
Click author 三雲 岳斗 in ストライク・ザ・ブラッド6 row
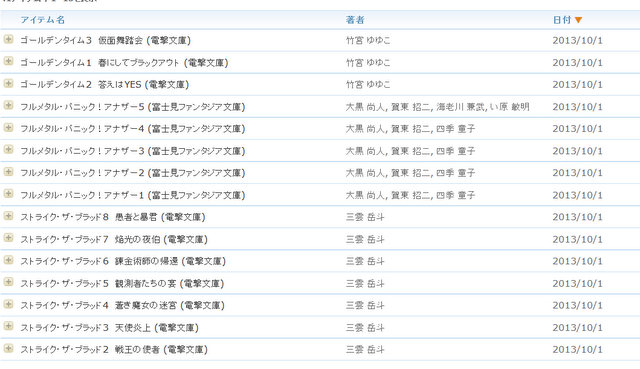365,261
